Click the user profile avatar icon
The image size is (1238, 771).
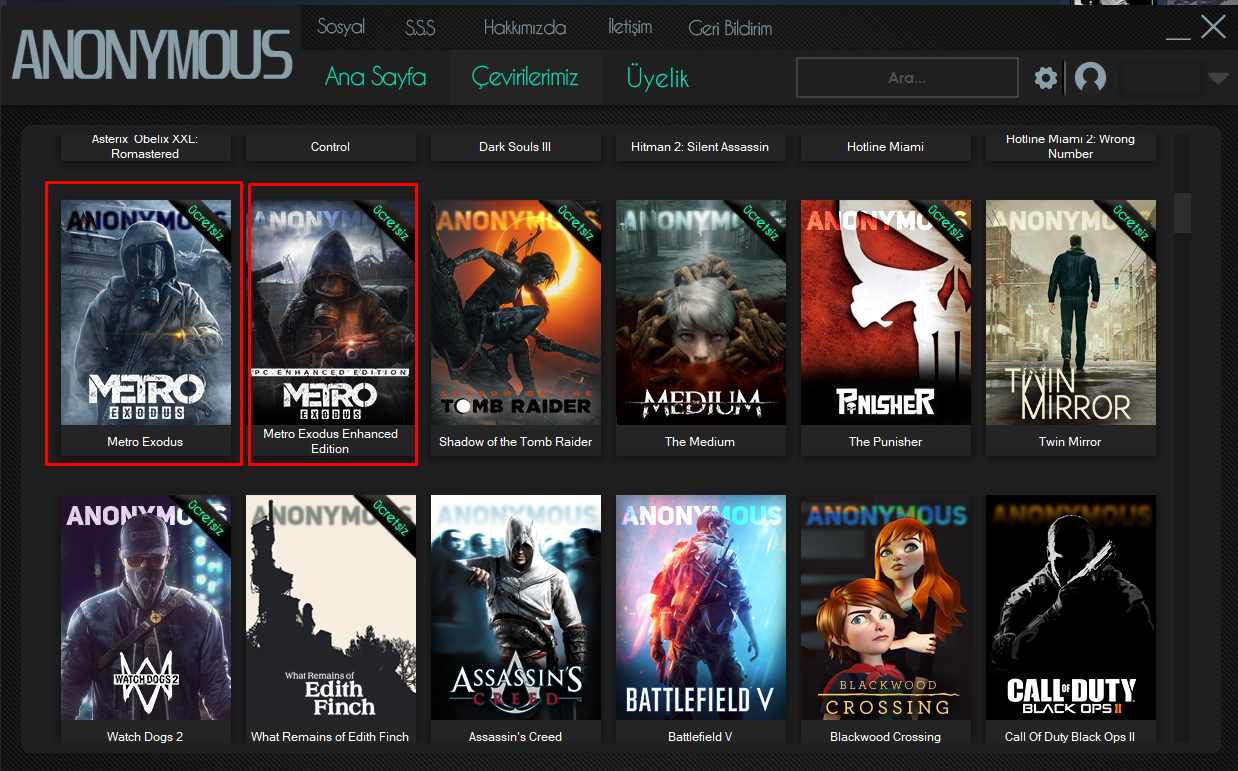[x=1090, y=77]
